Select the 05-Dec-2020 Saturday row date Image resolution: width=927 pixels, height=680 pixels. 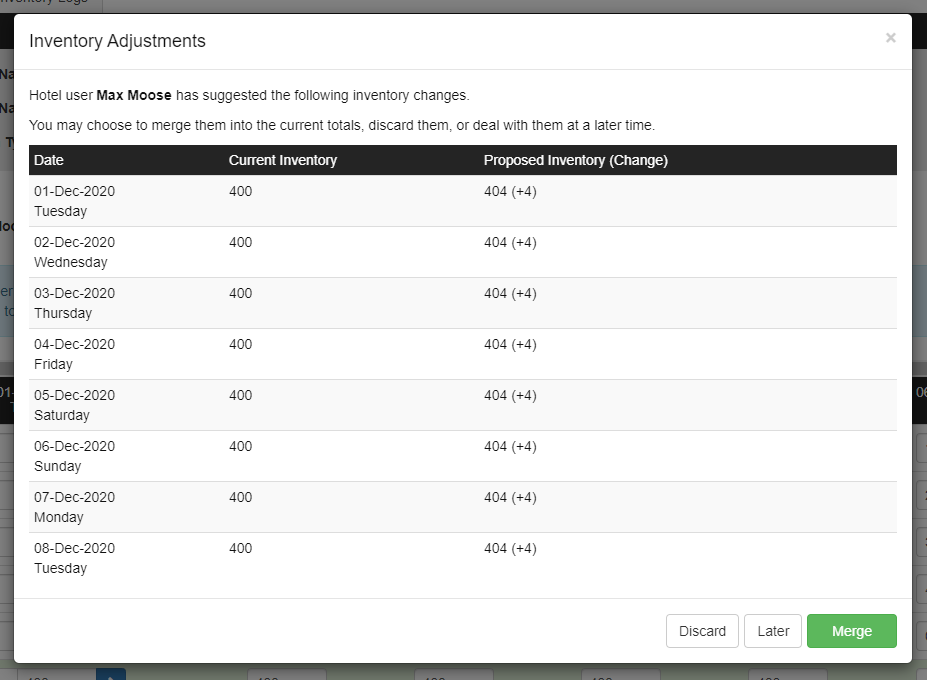[74, 405]
